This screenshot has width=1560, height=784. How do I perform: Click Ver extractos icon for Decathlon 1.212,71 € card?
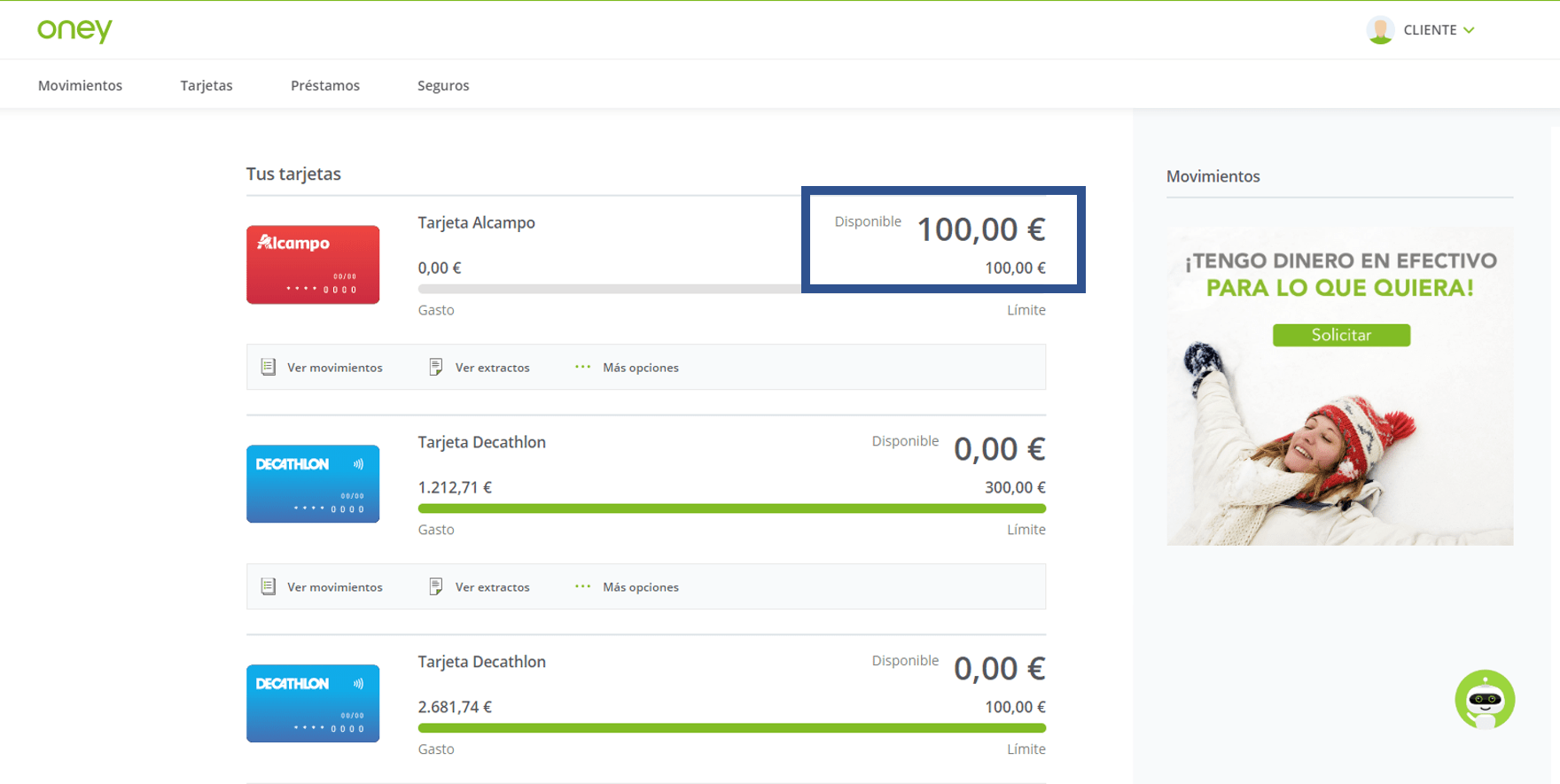tap(435, 586)
